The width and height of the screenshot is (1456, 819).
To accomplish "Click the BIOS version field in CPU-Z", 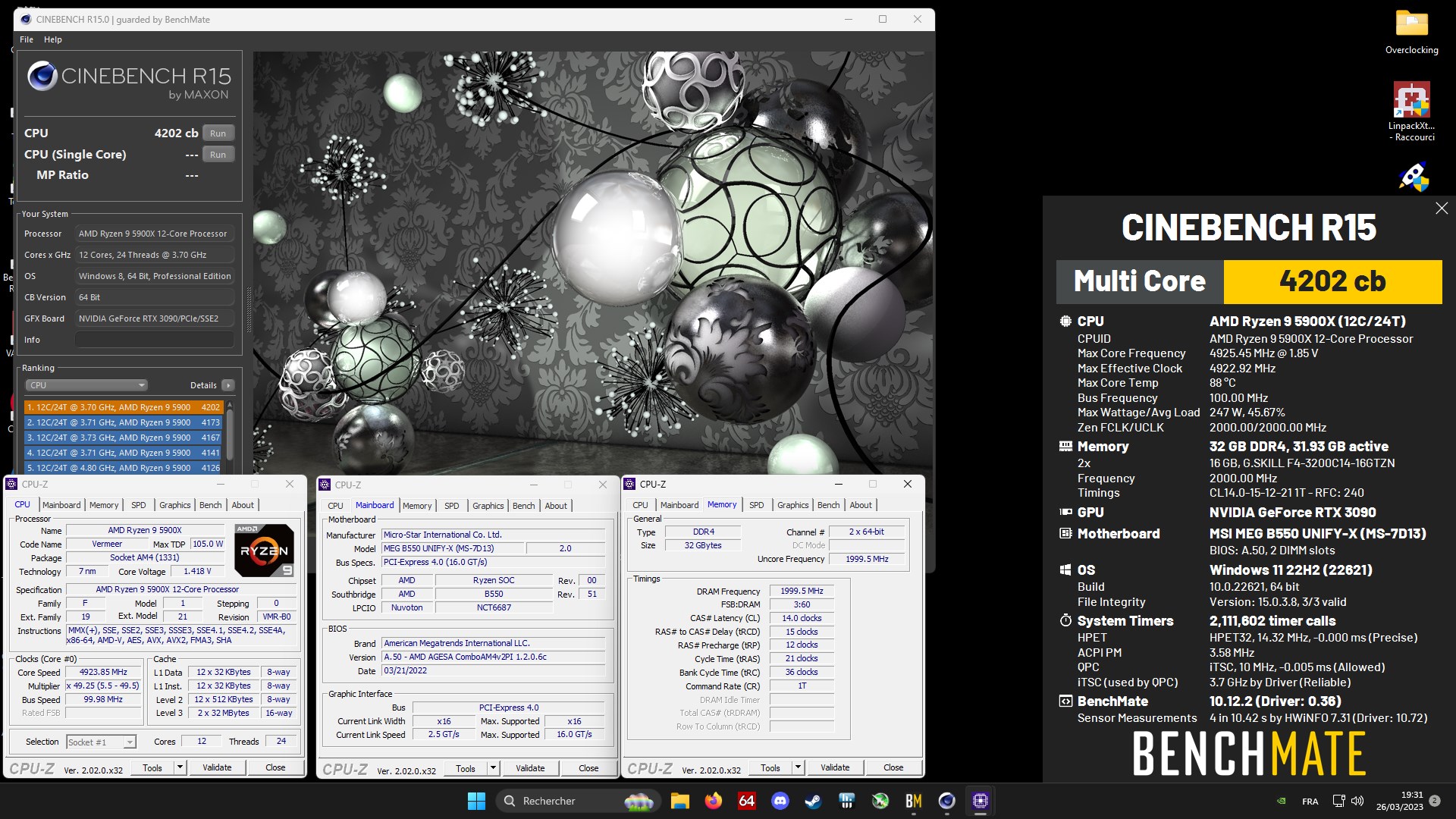I will 494,657.
